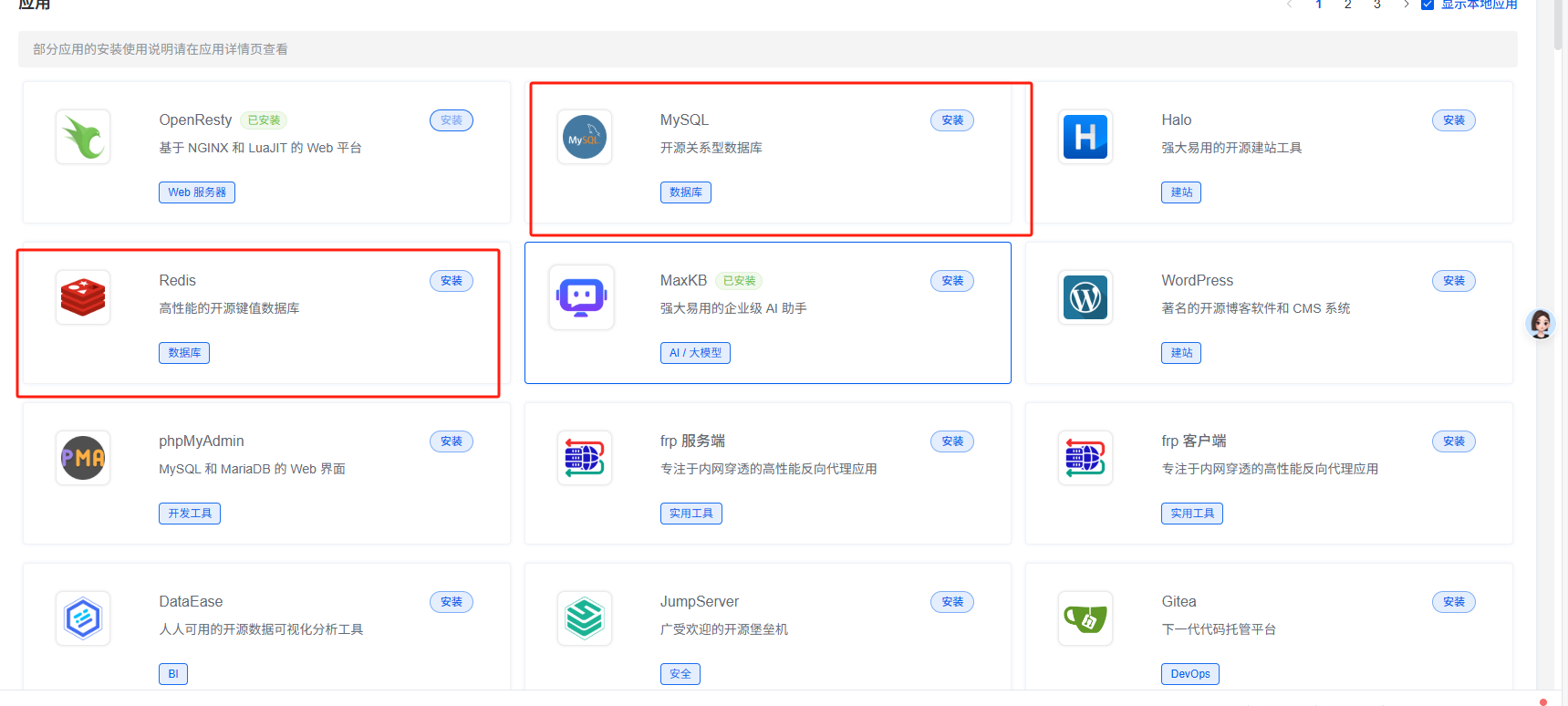
Task: Click OpenResty's greyed 安装 button
Action: click(452, 120)
